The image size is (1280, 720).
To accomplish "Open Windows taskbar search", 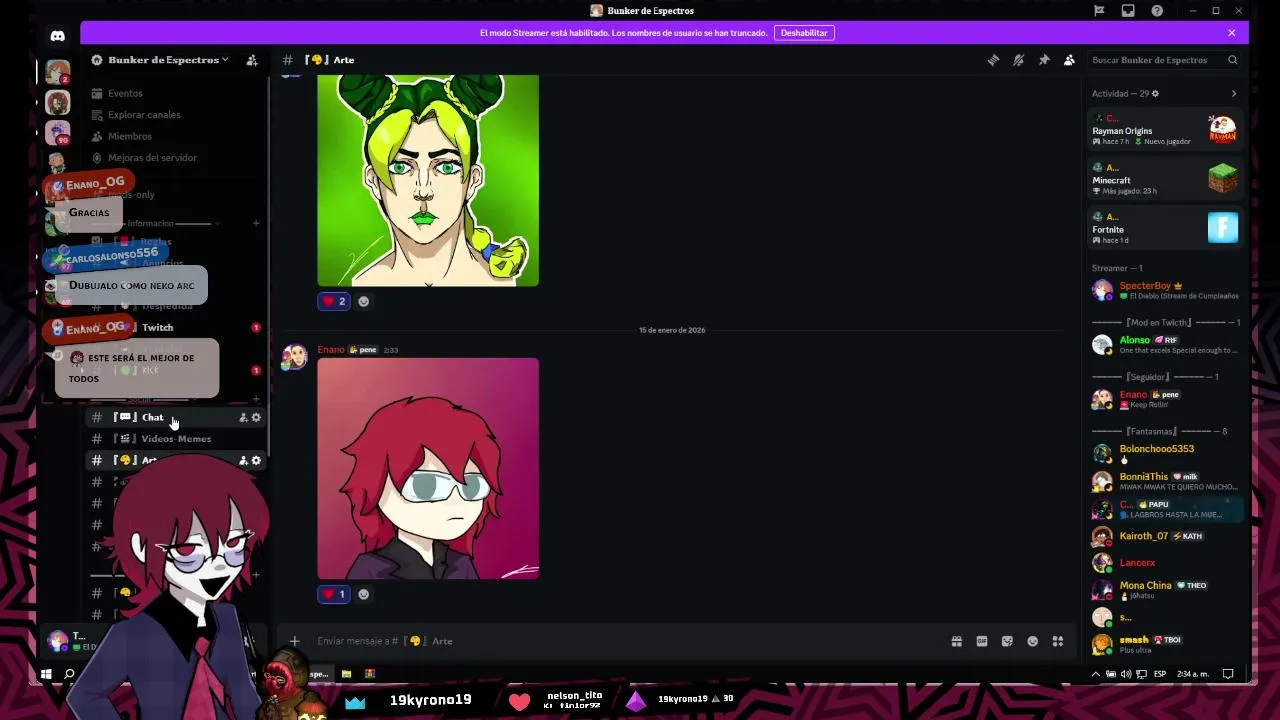I will point(69,674).
